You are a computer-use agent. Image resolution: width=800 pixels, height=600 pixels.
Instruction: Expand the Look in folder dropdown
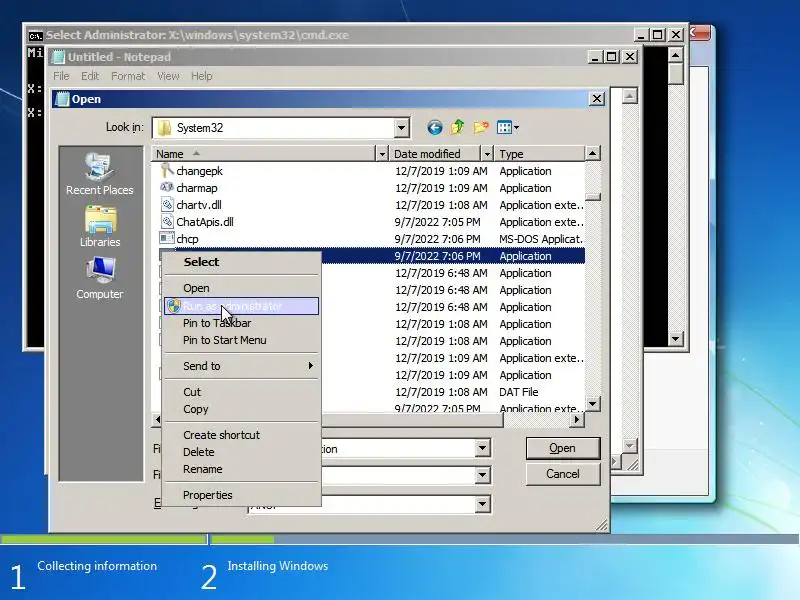(x=402, y=128)
